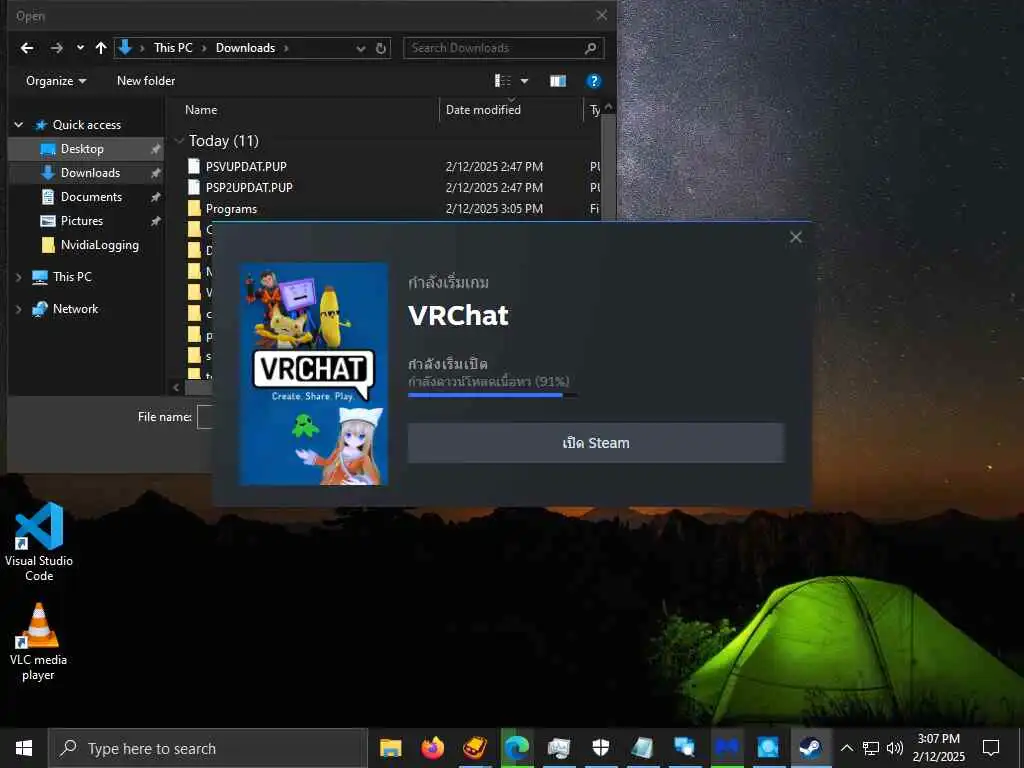Click the Programs folder icon
The image size is (1024, 768).
[194, 208]
